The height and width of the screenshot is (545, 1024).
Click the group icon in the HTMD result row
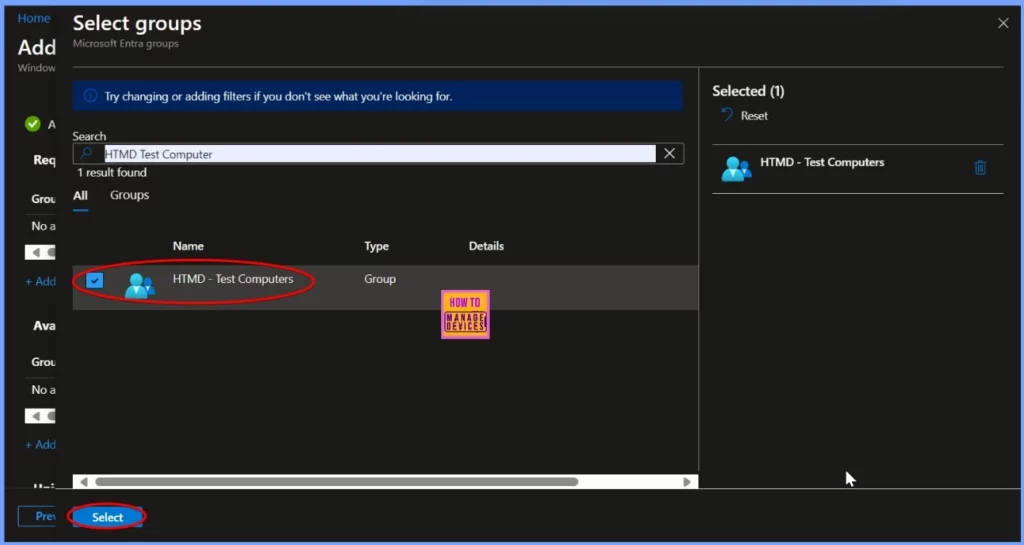click(x=140, y=285)
